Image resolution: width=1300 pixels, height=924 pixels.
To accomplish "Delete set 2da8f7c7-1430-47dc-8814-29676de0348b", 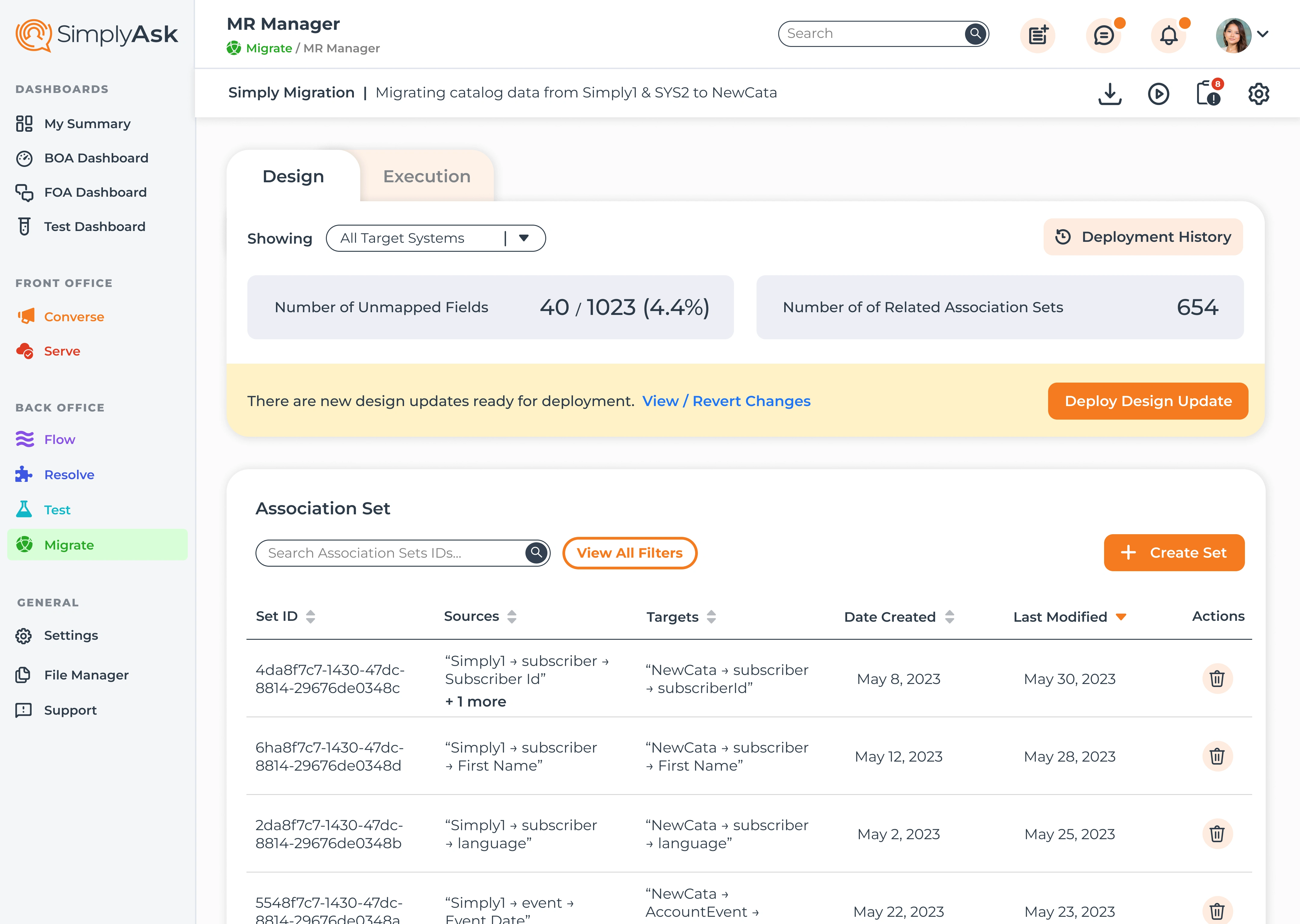I will [x=1218, y=834].
